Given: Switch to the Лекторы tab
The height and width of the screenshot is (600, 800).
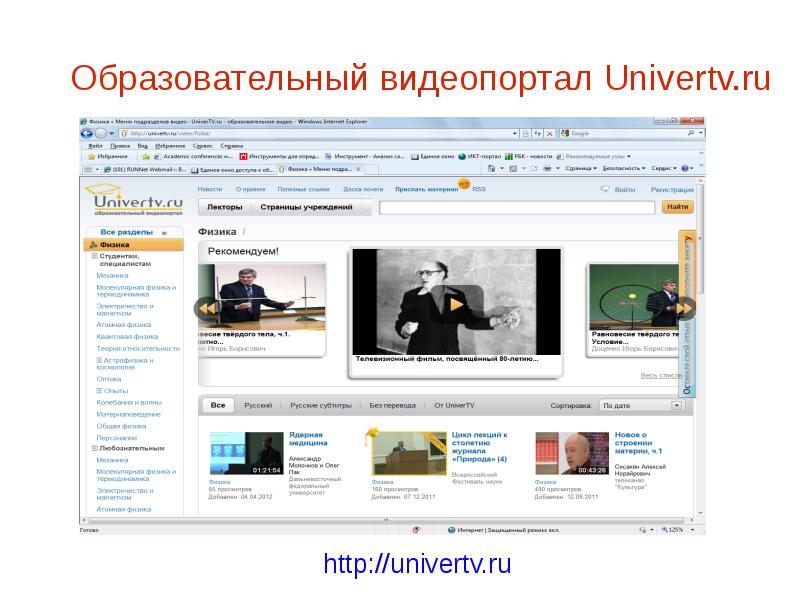Looking at the screenshot, I should [x=224, y=207].
